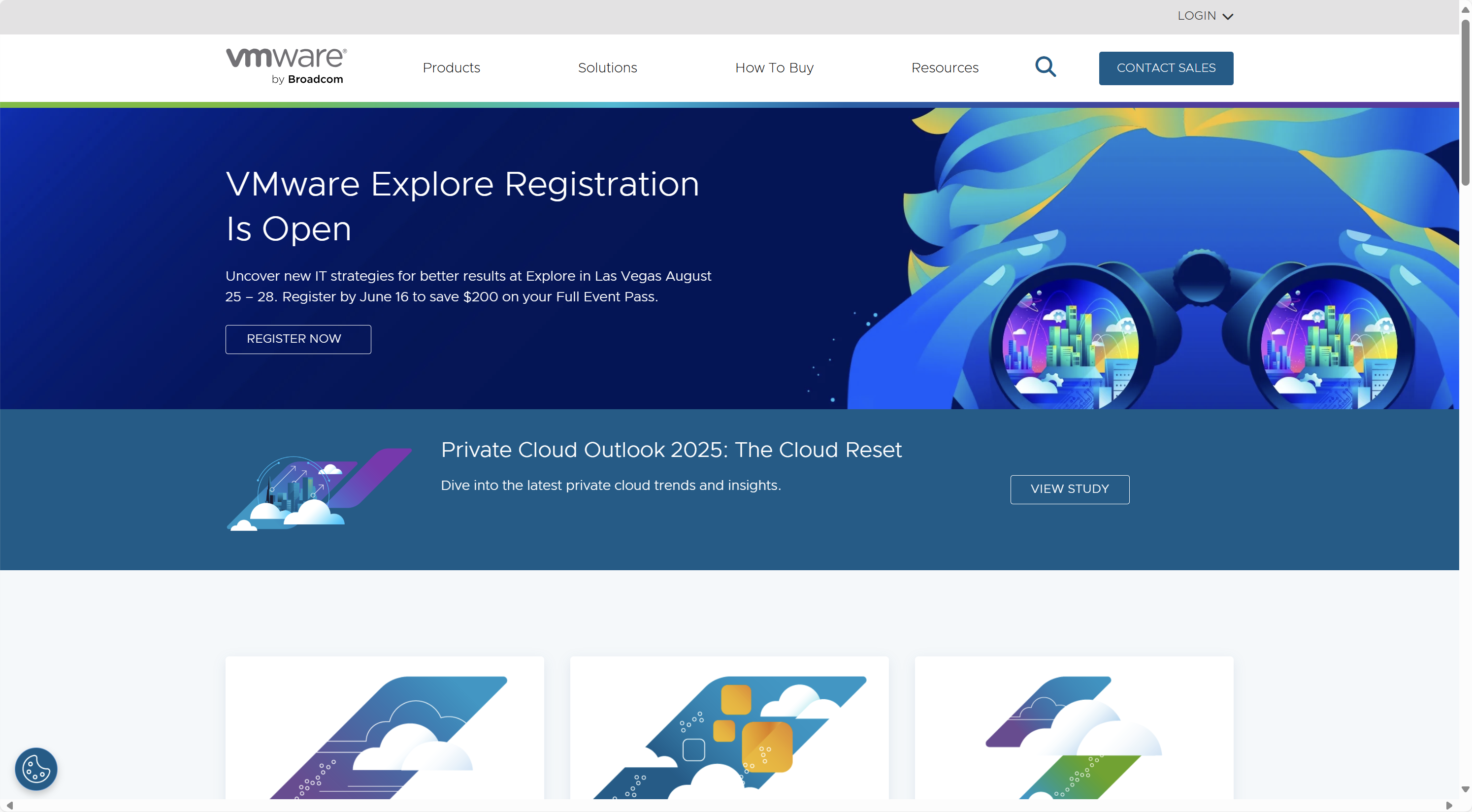
Task: Open the Resources menu
Action: pyautogui.click(x=945, y=68)
